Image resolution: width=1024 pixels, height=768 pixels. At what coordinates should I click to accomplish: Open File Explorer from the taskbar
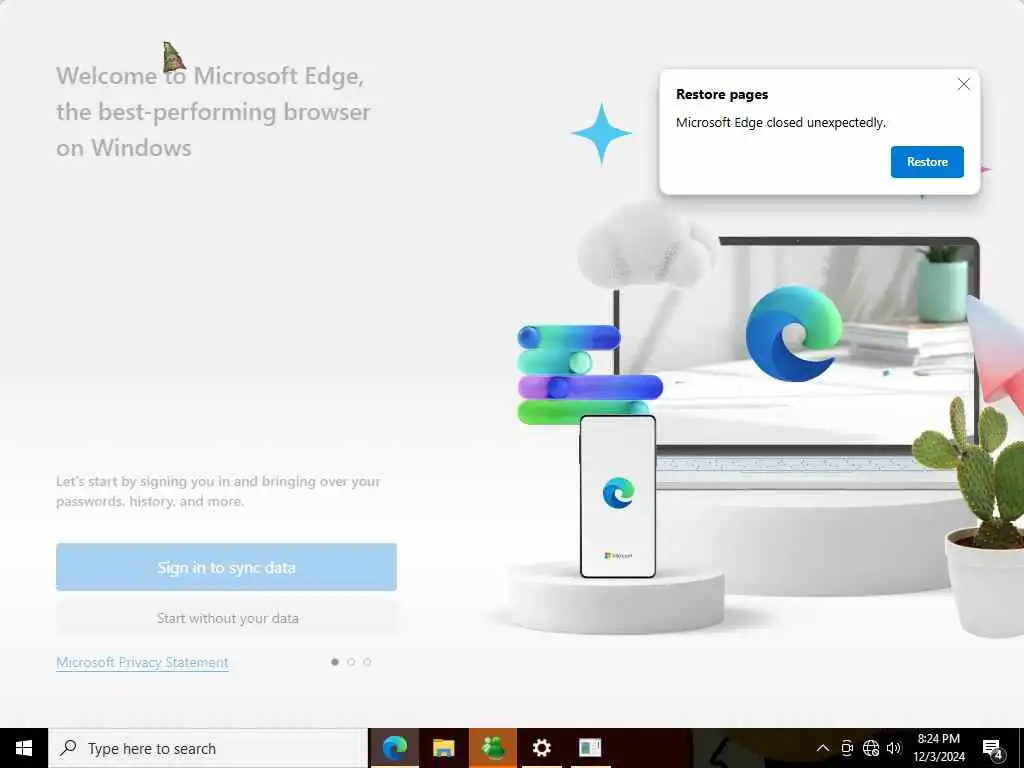[x=443, y=748]
